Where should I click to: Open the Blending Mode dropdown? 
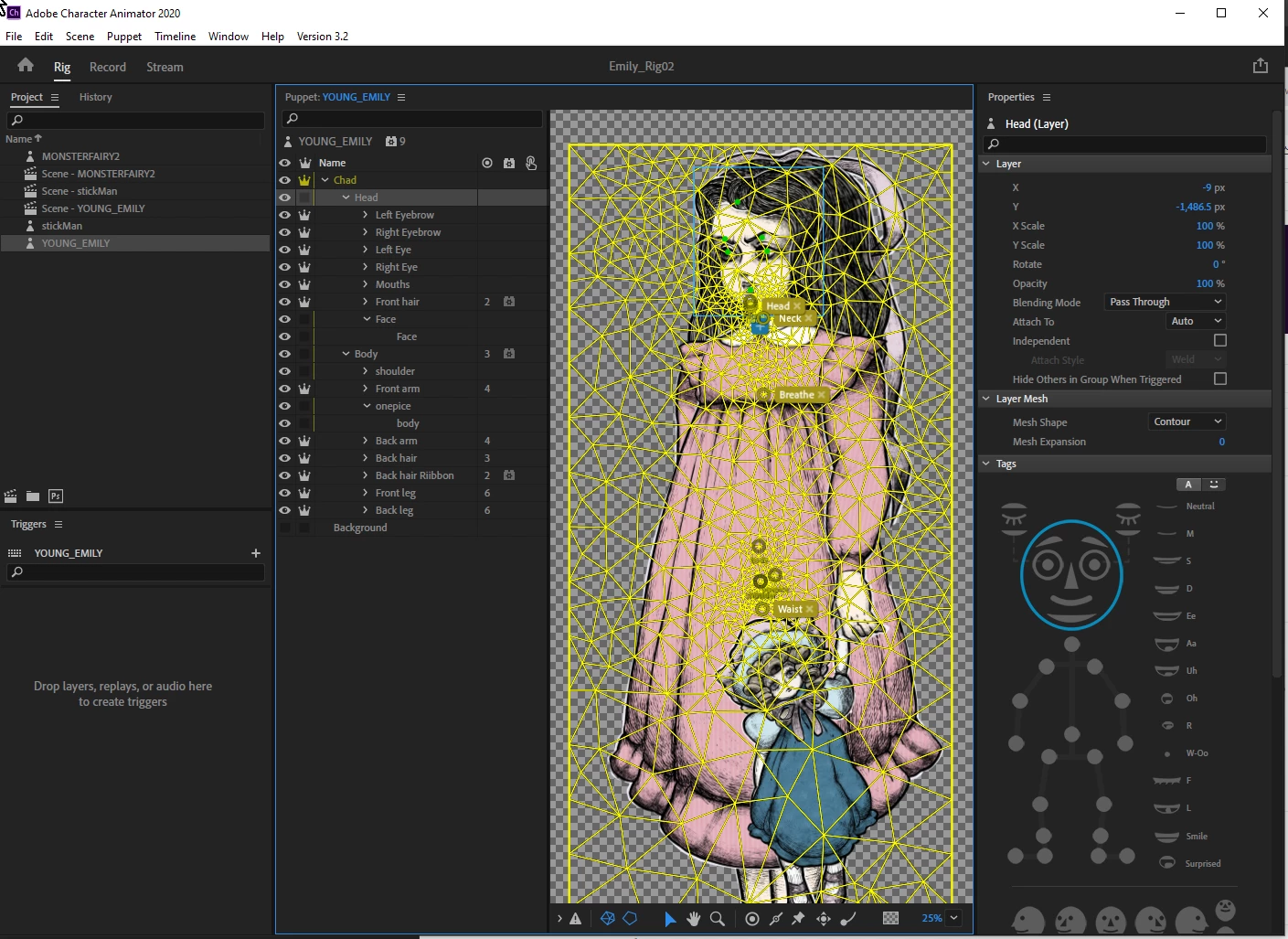click(x=1166, y=302)
